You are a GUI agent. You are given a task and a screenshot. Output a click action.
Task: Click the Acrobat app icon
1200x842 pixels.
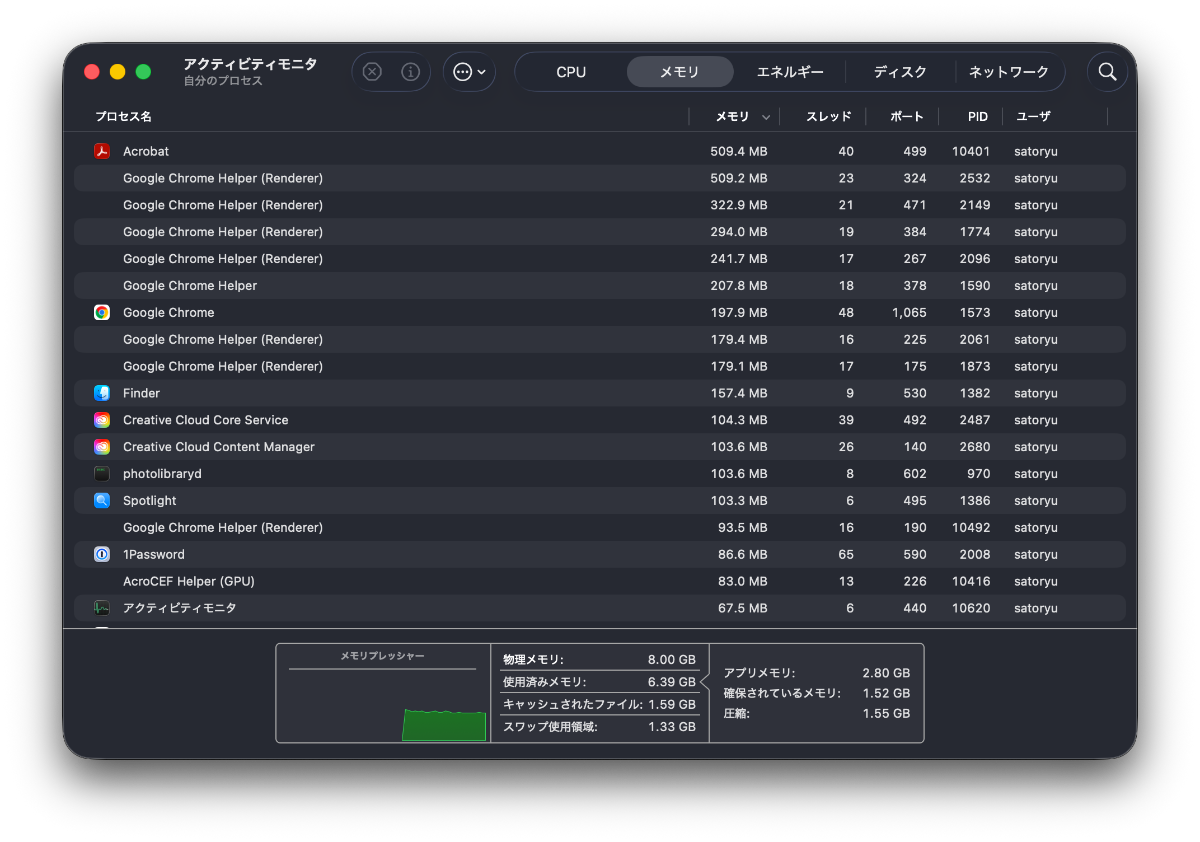pos(102,151)
